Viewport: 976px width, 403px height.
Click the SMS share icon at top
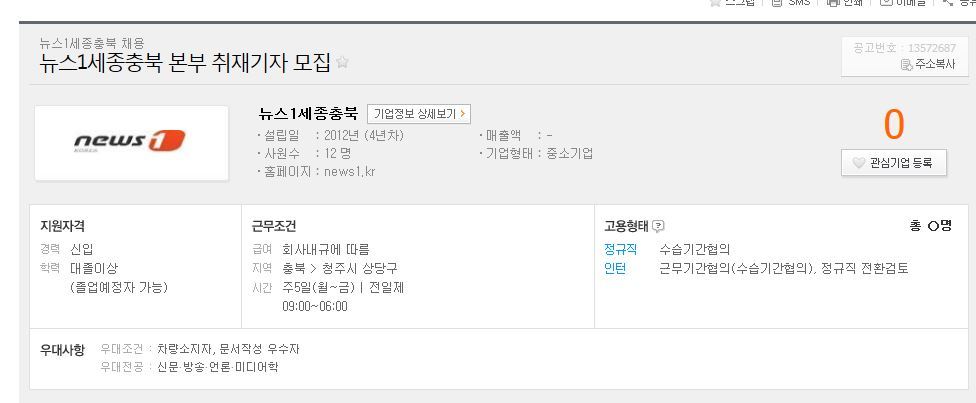776,3
